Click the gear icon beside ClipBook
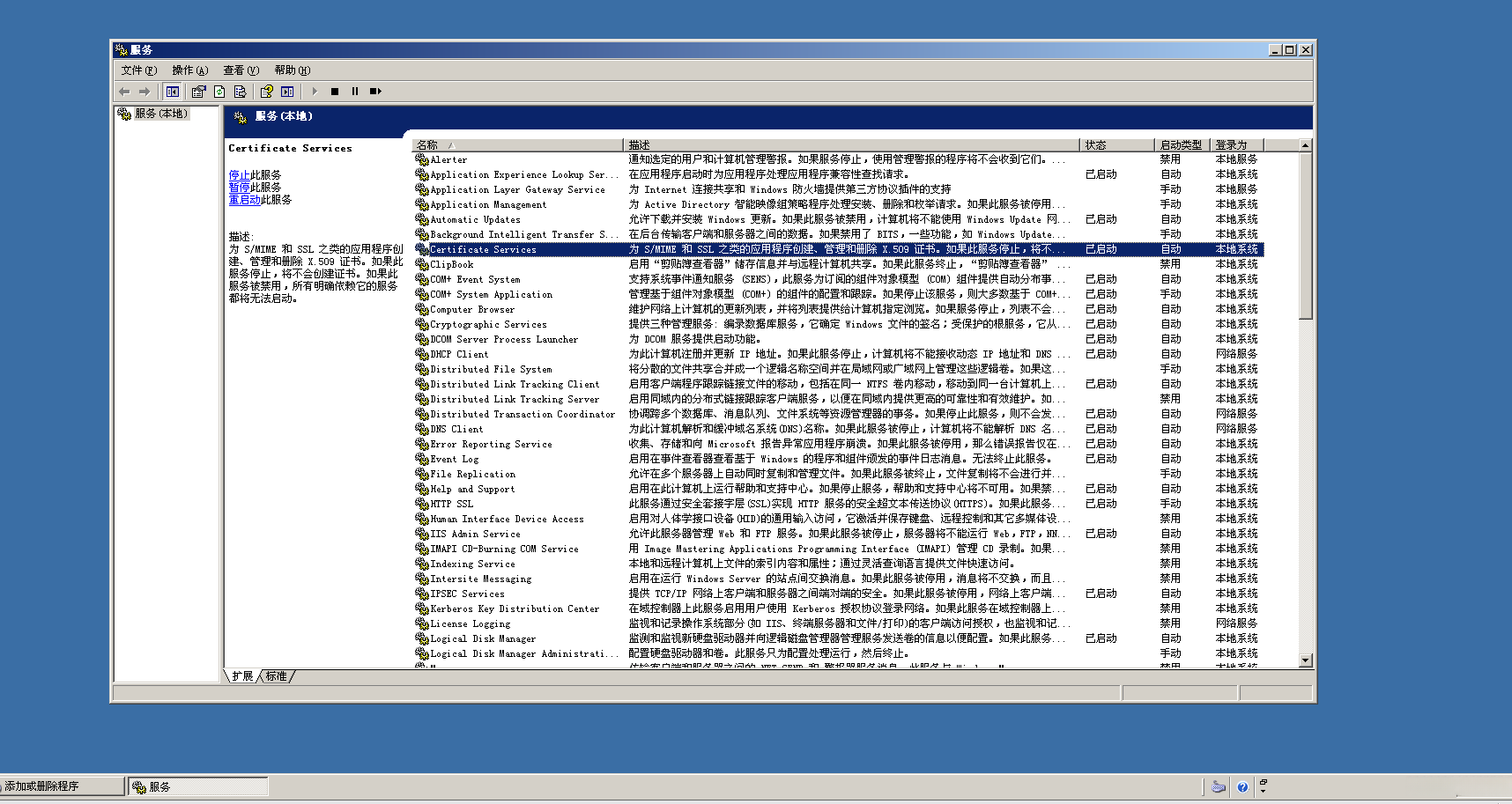The image size is (1512, 804). point(422,264)
